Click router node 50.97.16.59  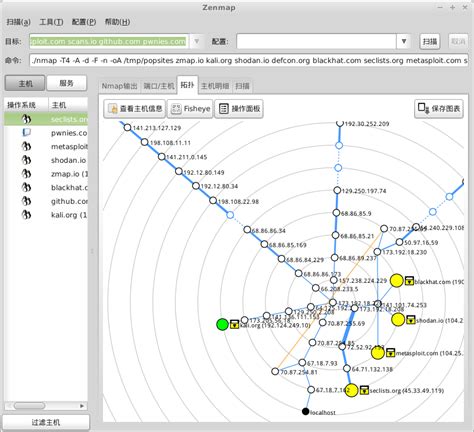(x=399, y=242)
